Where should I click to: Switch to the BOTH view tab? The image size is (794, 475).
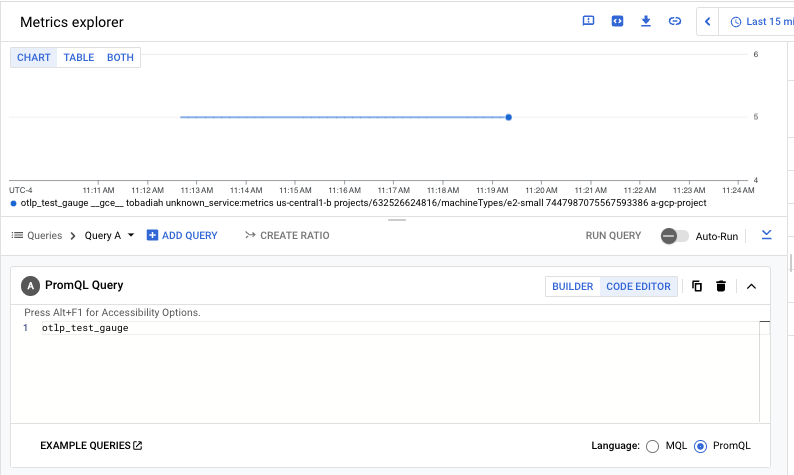tap(120, 57)
